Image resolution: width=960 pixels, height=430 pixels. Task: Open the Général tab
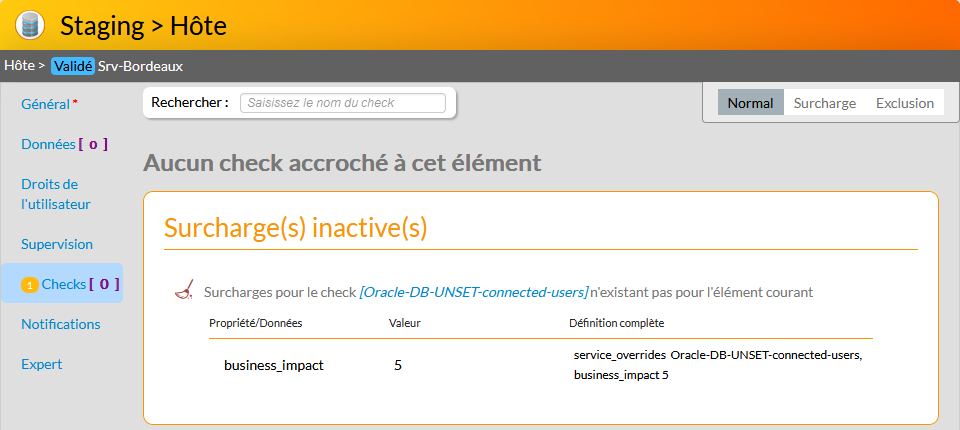coord(46,104)
